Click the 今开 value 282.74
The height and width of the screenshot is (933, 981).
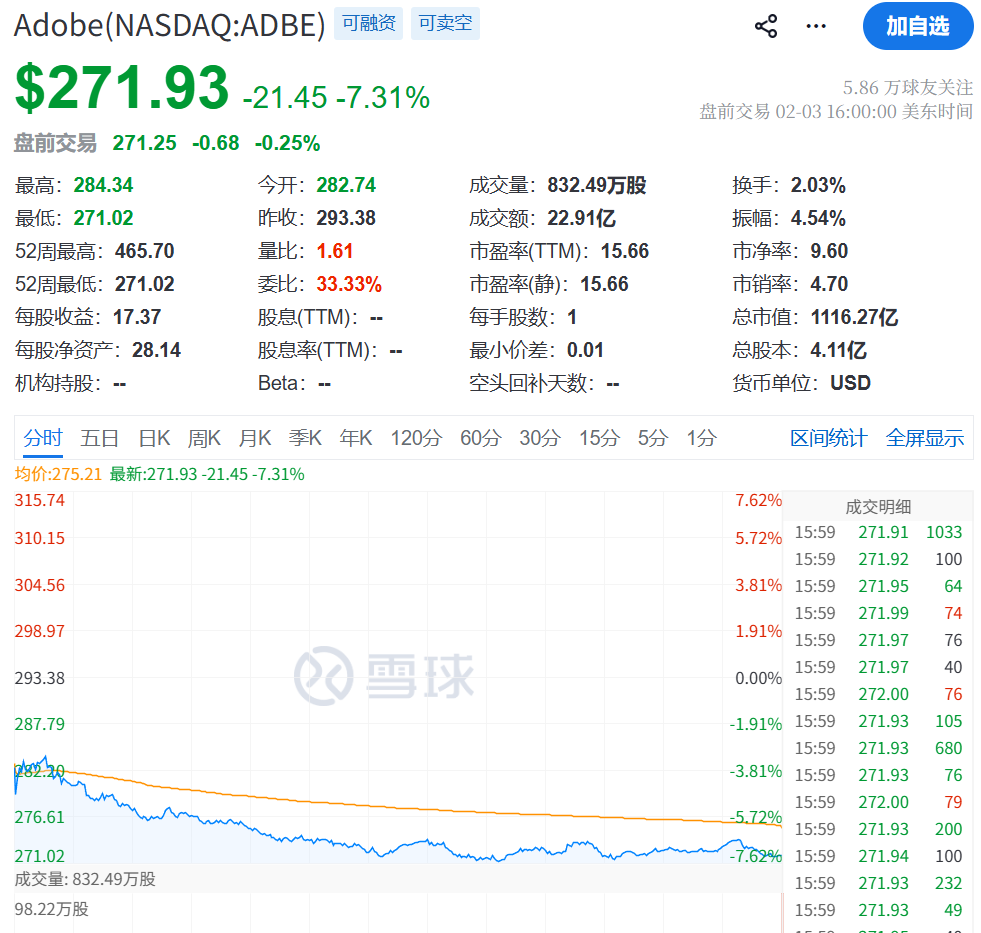[x=346, y=185]
